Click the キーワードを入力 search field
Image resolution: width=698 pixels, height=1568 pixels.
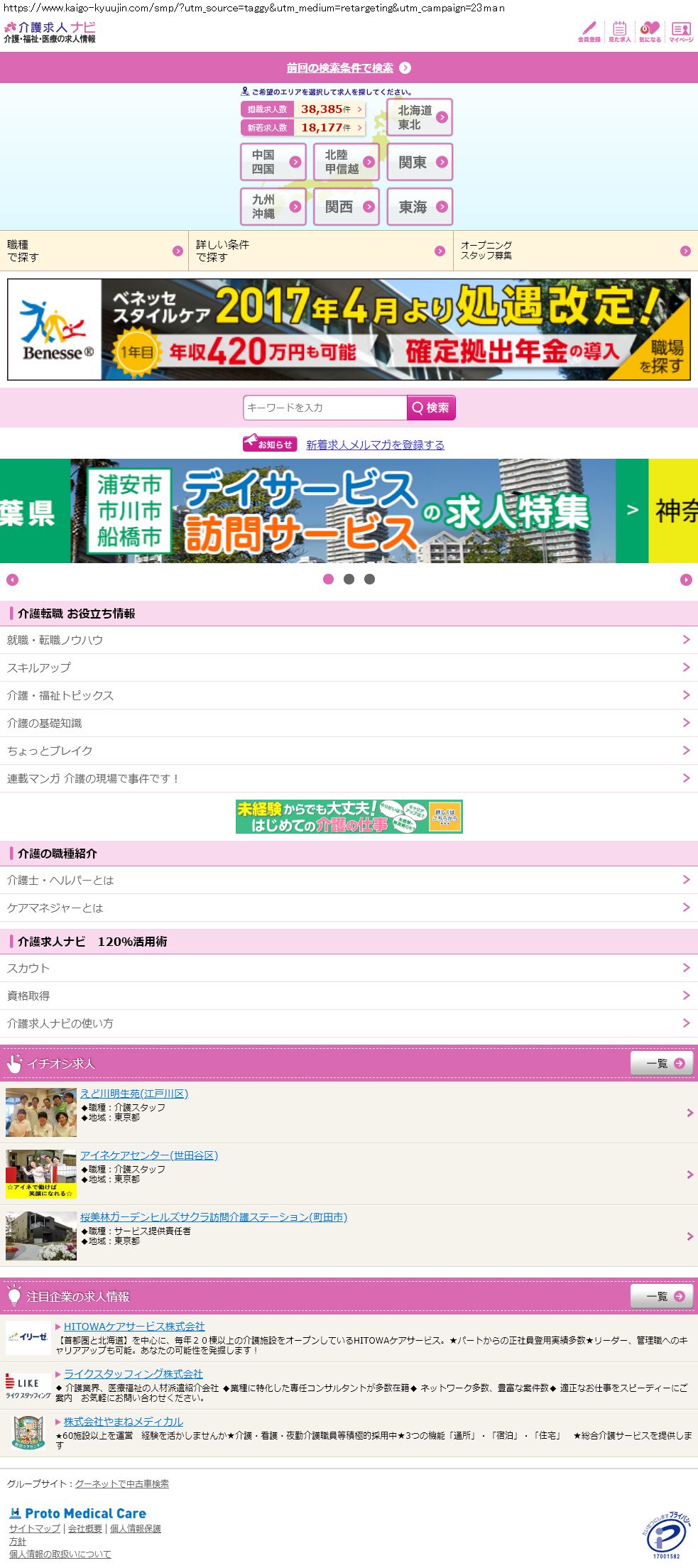point(325,408)
